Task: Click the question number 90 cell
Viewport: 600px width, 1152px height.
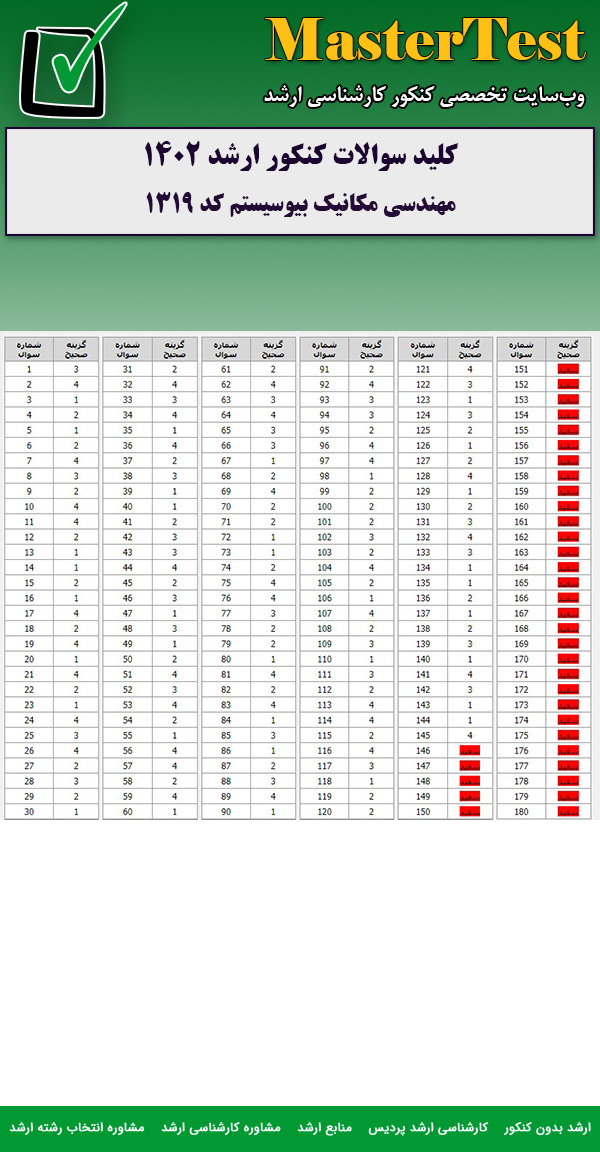Action: pos(226,811)
